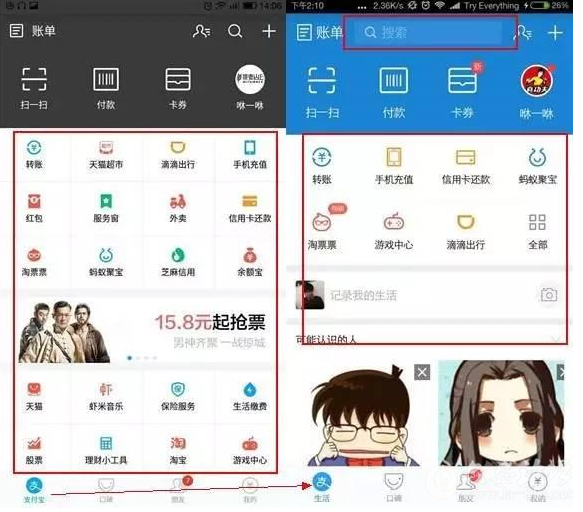Open 芝麻信用 credit score
This screenshot has height=512, width=583.
click(178, 263)
